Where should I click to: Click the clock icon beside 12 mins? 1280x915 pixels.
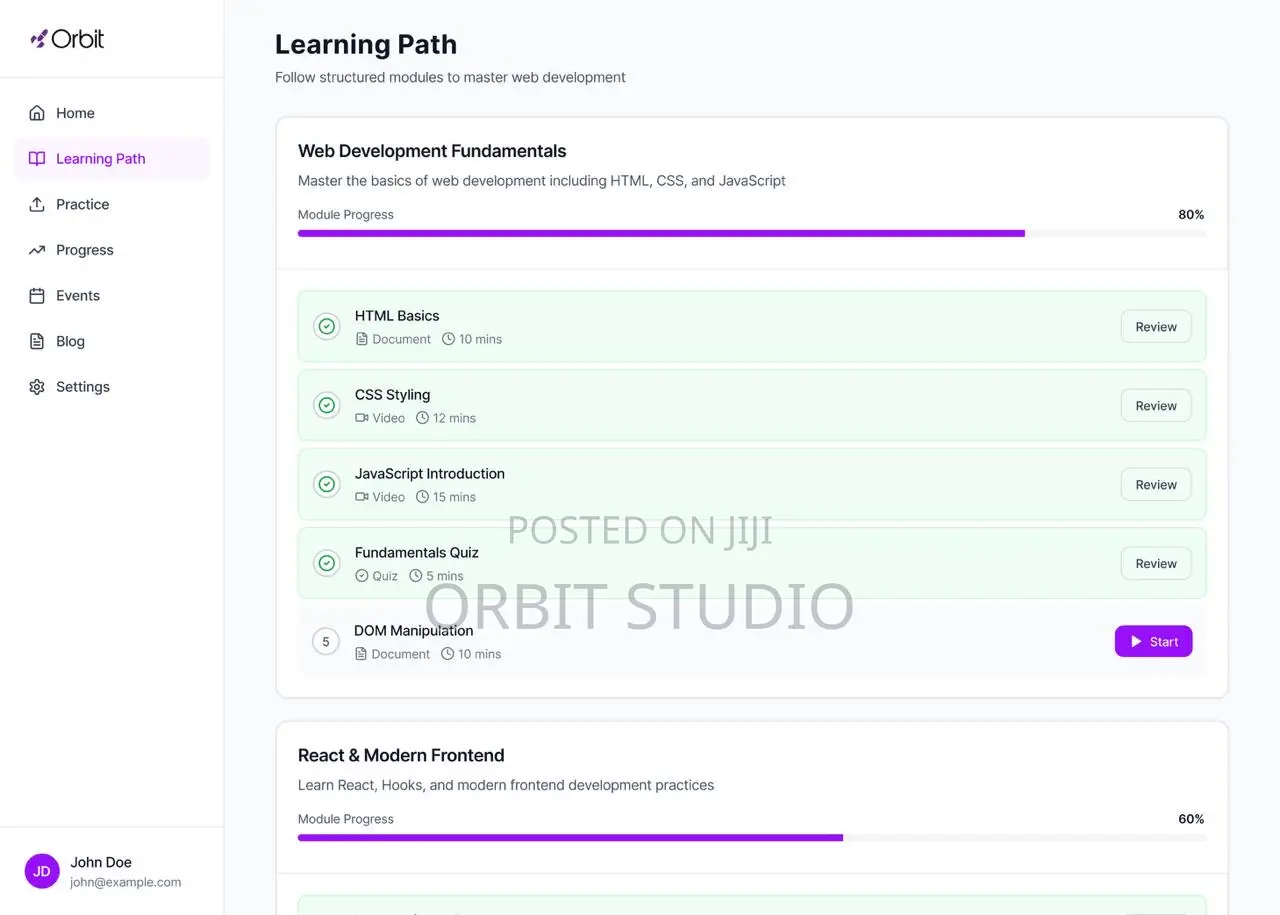tap(422, 418)
